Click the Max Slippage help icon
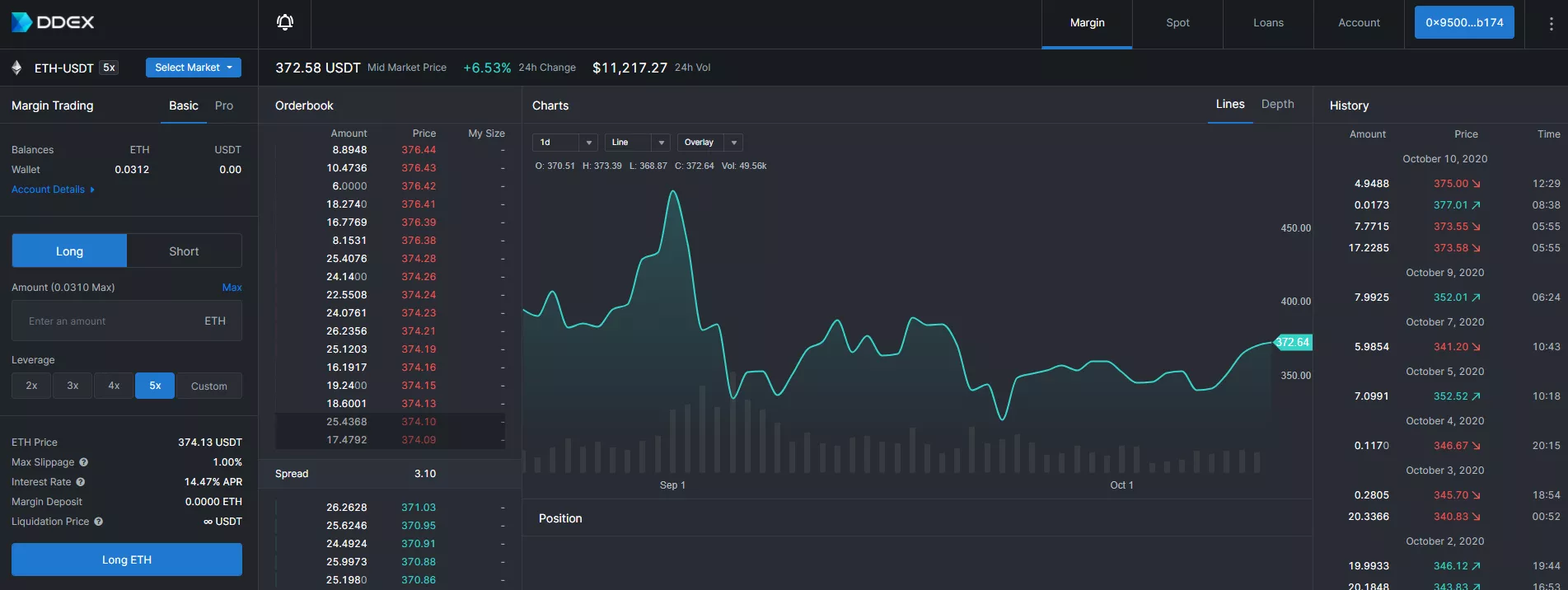Screen dimensions: 1568x590 [x=83, y=462]
